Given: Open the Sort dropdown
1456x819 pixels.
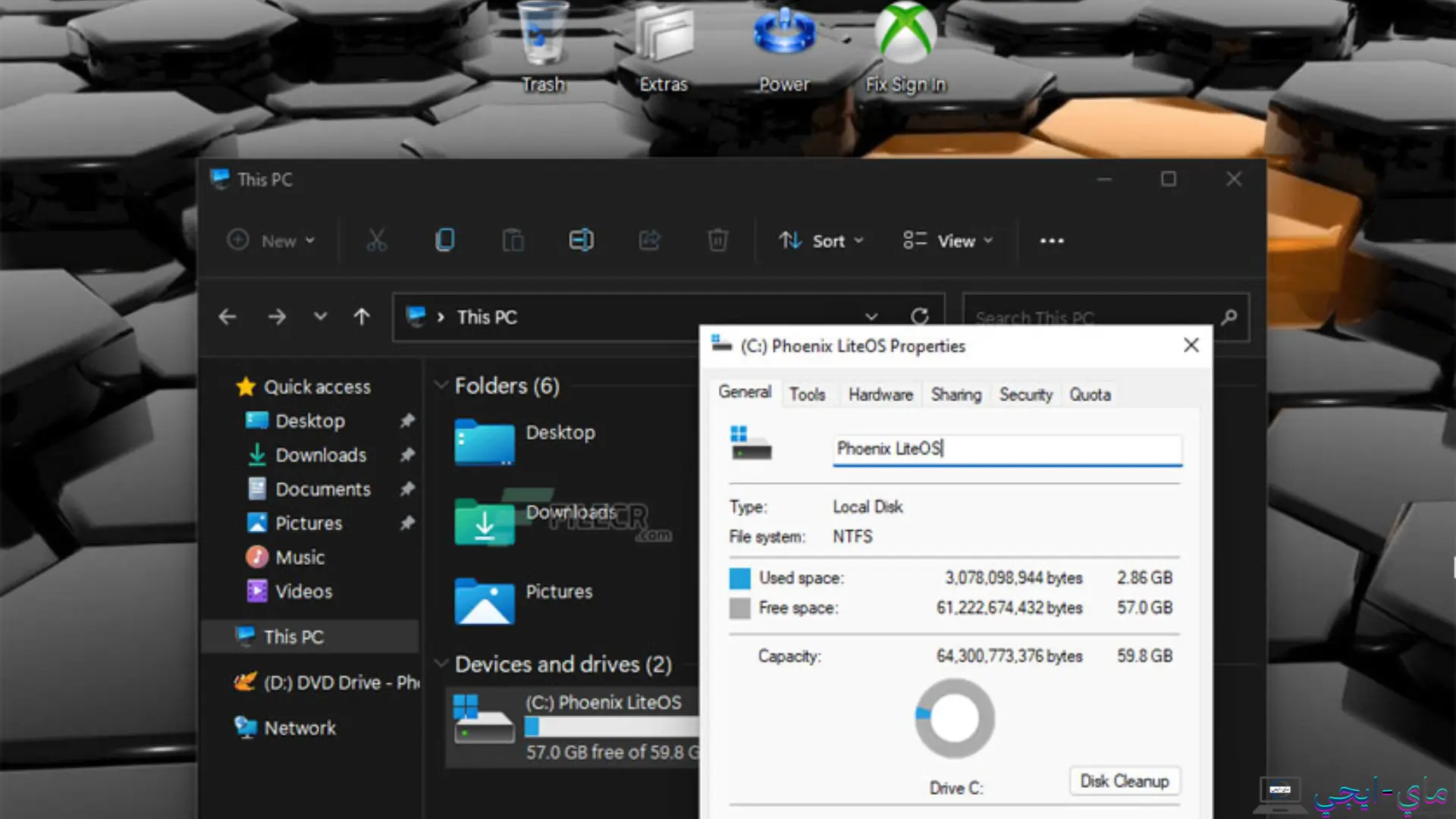Looking at the screenshot, I should pyautogui.click(x=821, y=240).
